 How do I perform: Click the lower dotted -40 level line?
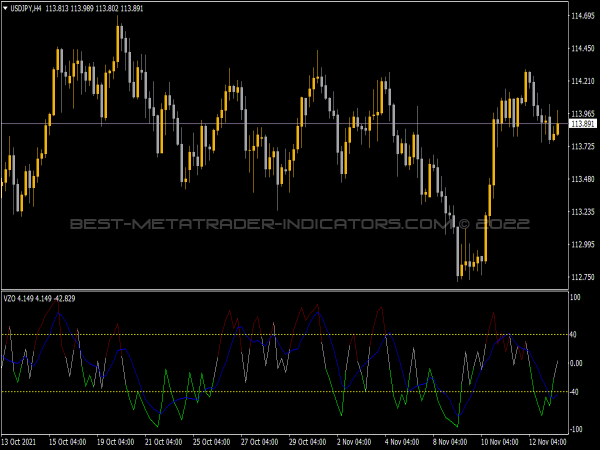(300, 391)
